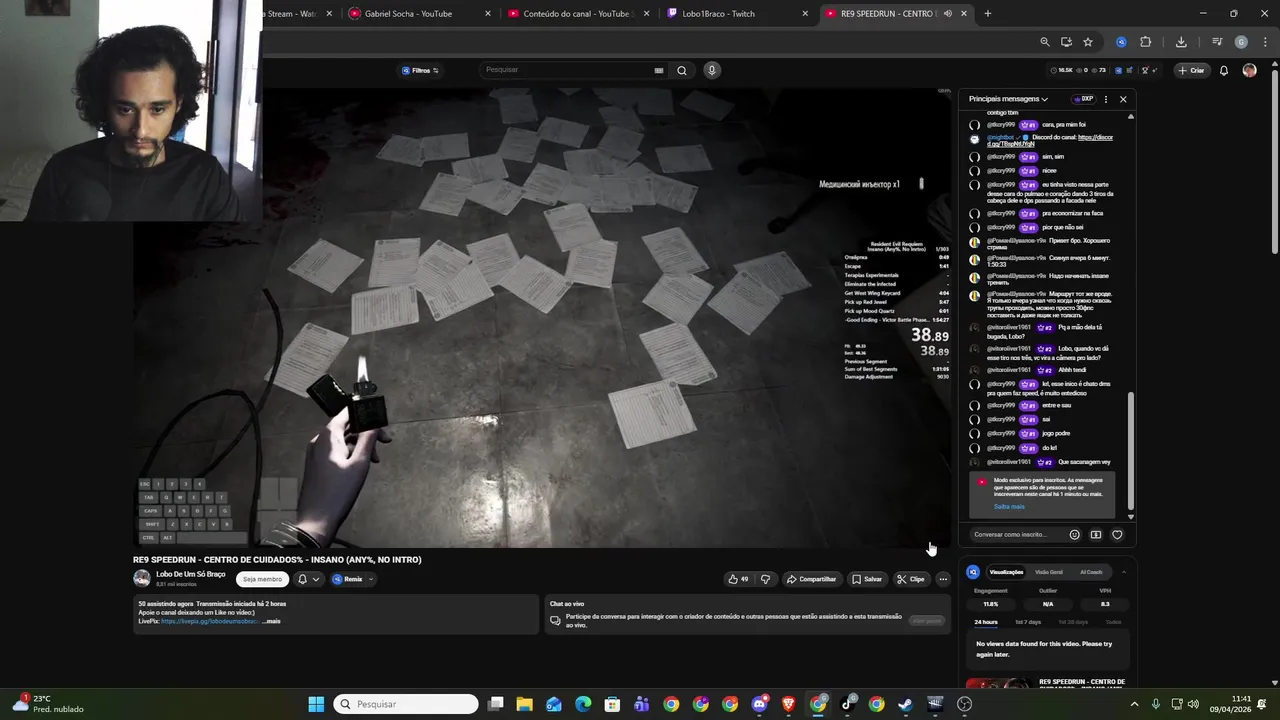Open a new browser tab
This screenshot has width=1280, height=720.
(x=988, y=14)
